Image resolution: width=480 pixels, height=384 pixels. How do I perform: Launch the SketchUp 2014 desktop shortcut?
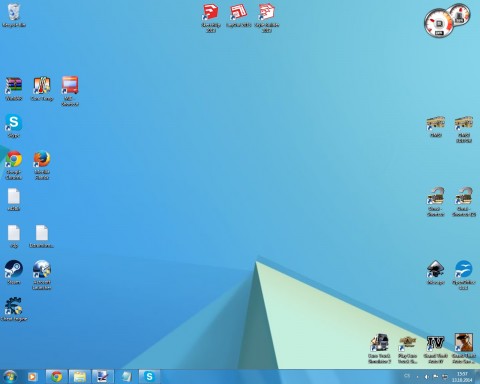[211, 18]
